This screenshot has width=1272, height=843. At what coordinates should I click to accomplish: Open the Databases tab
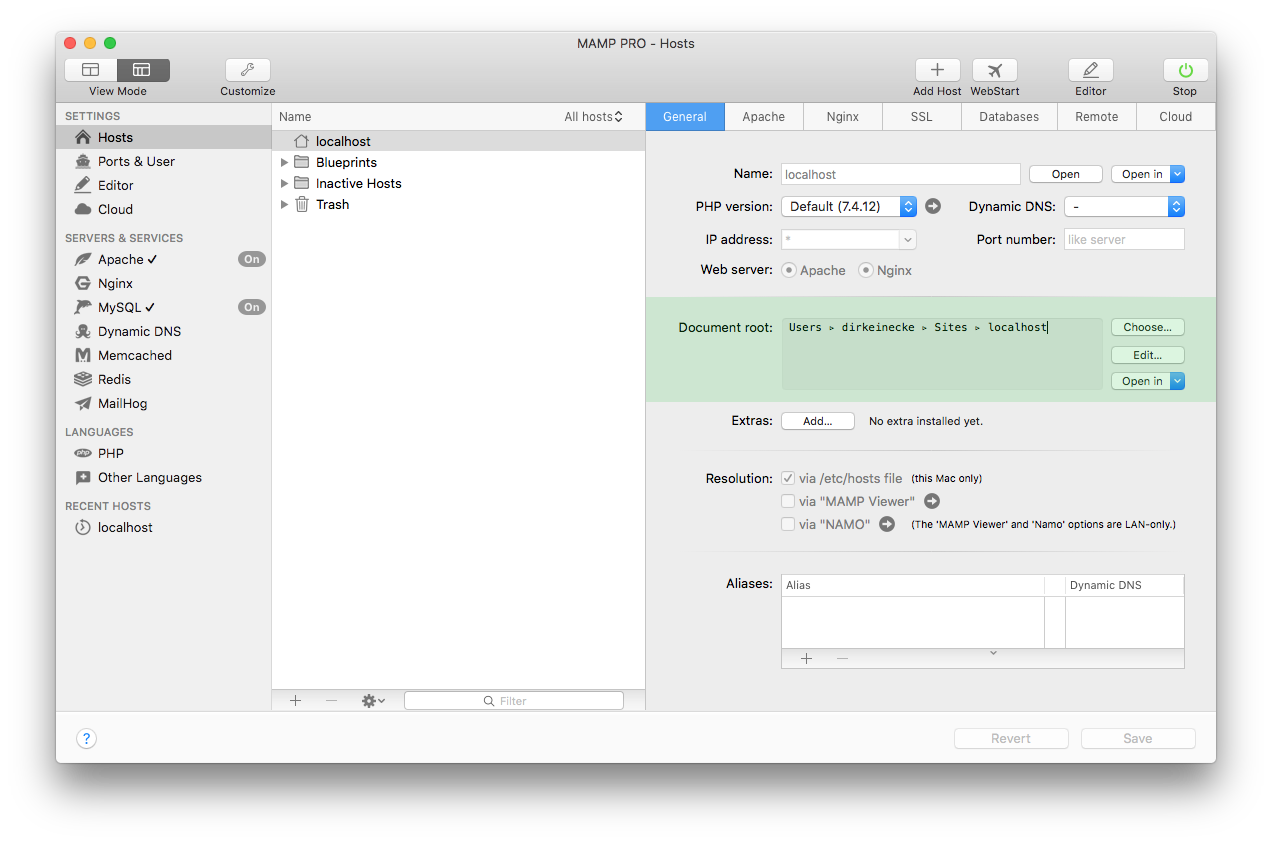click(x=1008, y=116)
